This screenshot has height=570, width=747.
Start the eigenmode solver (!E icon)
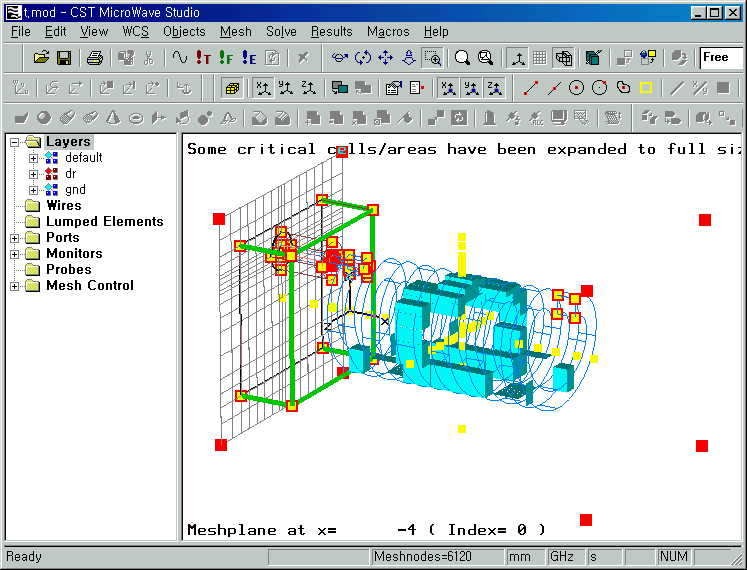(x=249, y=58)
